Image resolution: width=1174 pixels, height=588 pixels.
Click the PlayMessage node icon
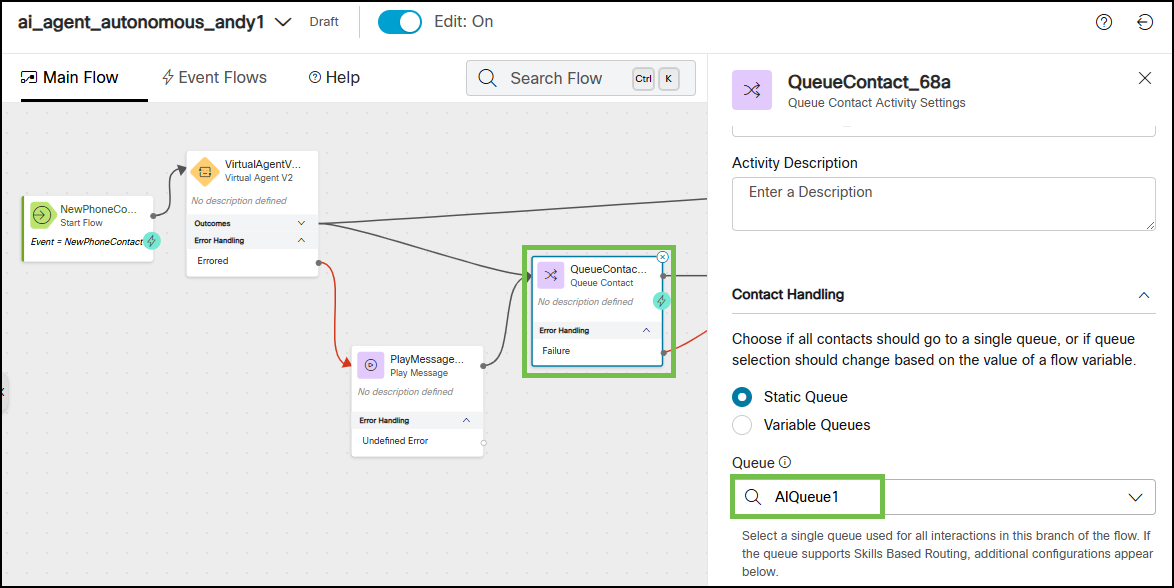370,365
